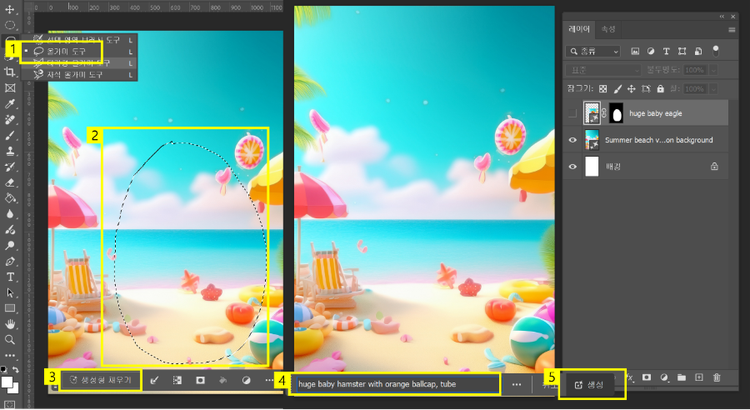Lock layer position
Viewport: 750px width, 410px height.
[x=631, y=89]
